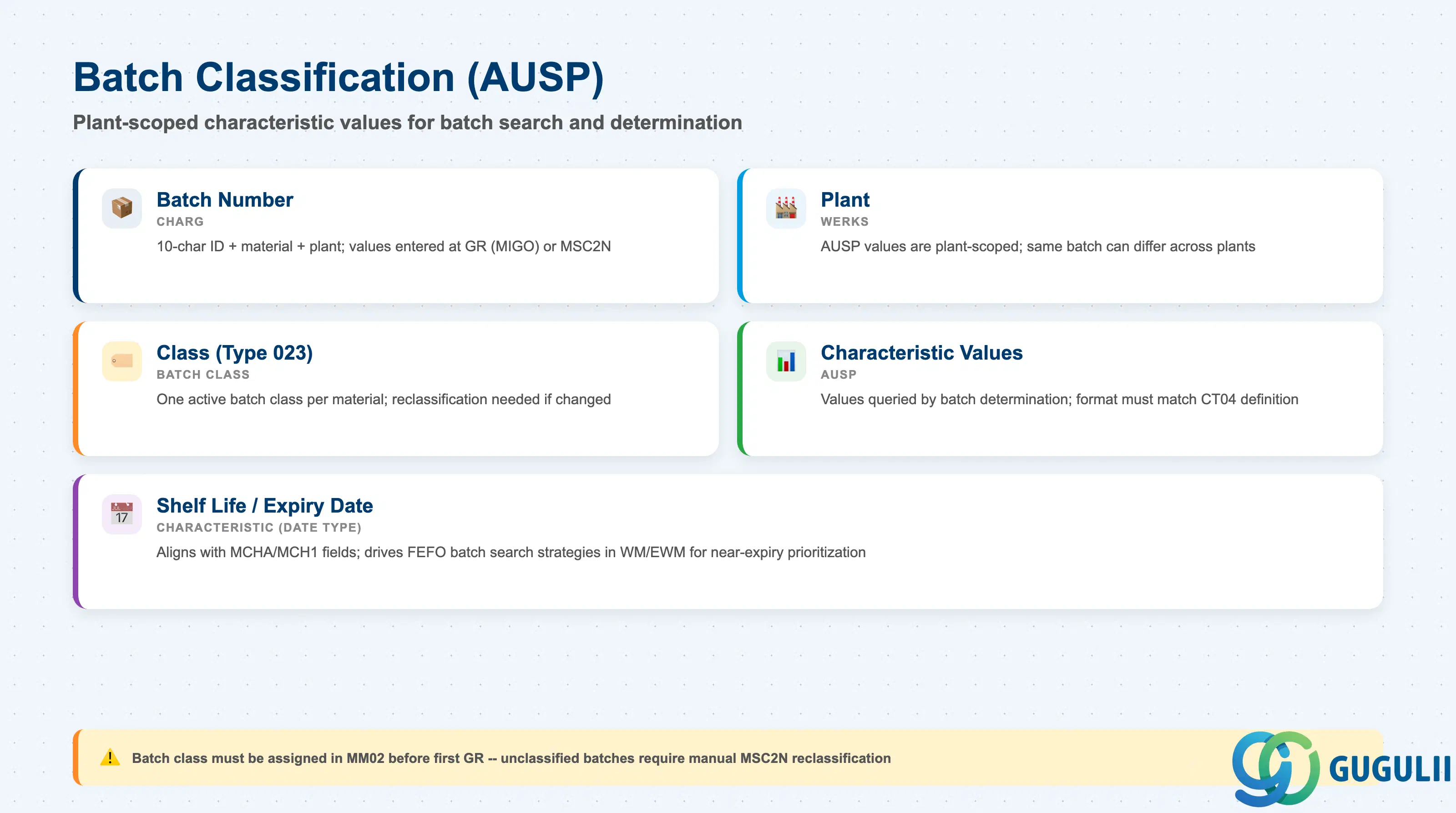The image size is (1456, 813).
Task: Select the Shelf Life / Expiry Date heading
Action: point(264,505)
